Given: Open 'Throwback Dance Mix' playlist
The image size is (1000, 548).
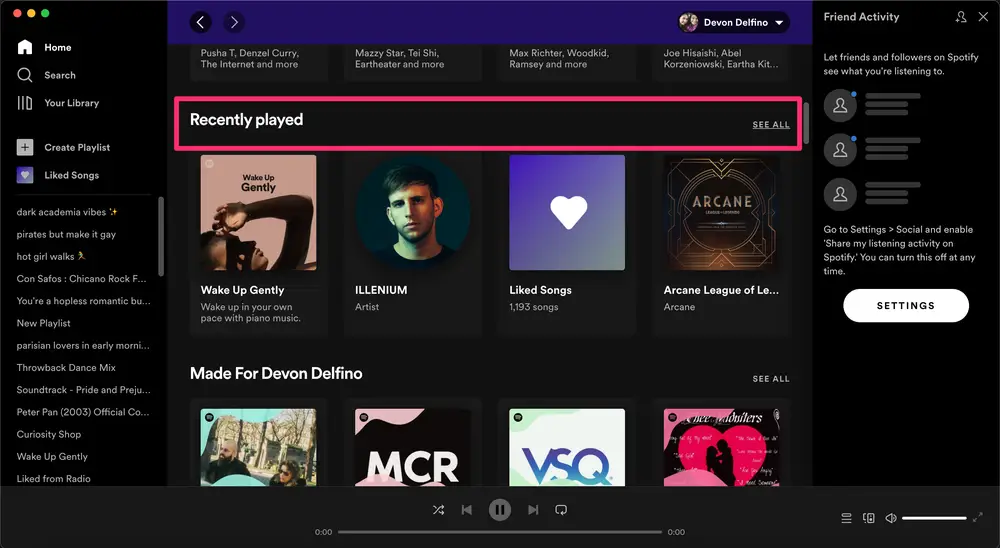Looking at the screenshot, I should point(66,367).
